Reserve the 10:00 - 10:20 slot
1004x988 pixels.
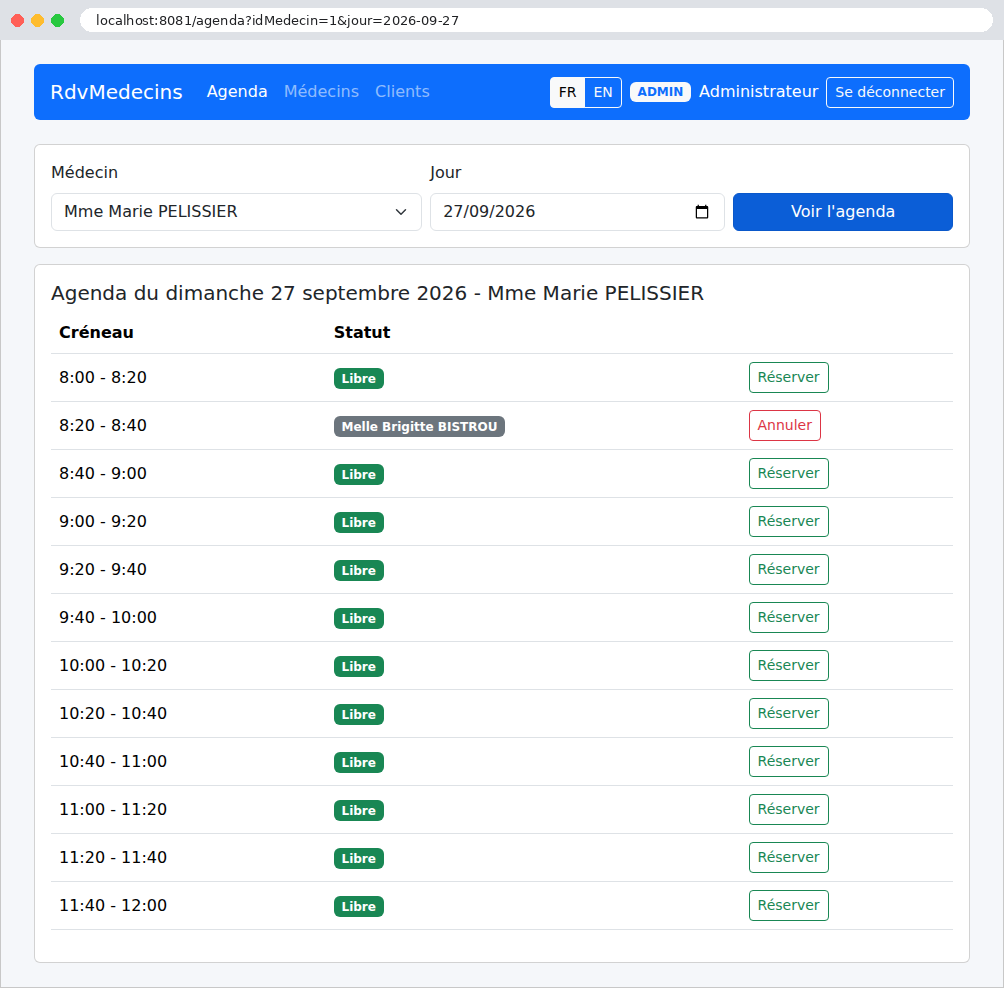(x=789, y=666)
